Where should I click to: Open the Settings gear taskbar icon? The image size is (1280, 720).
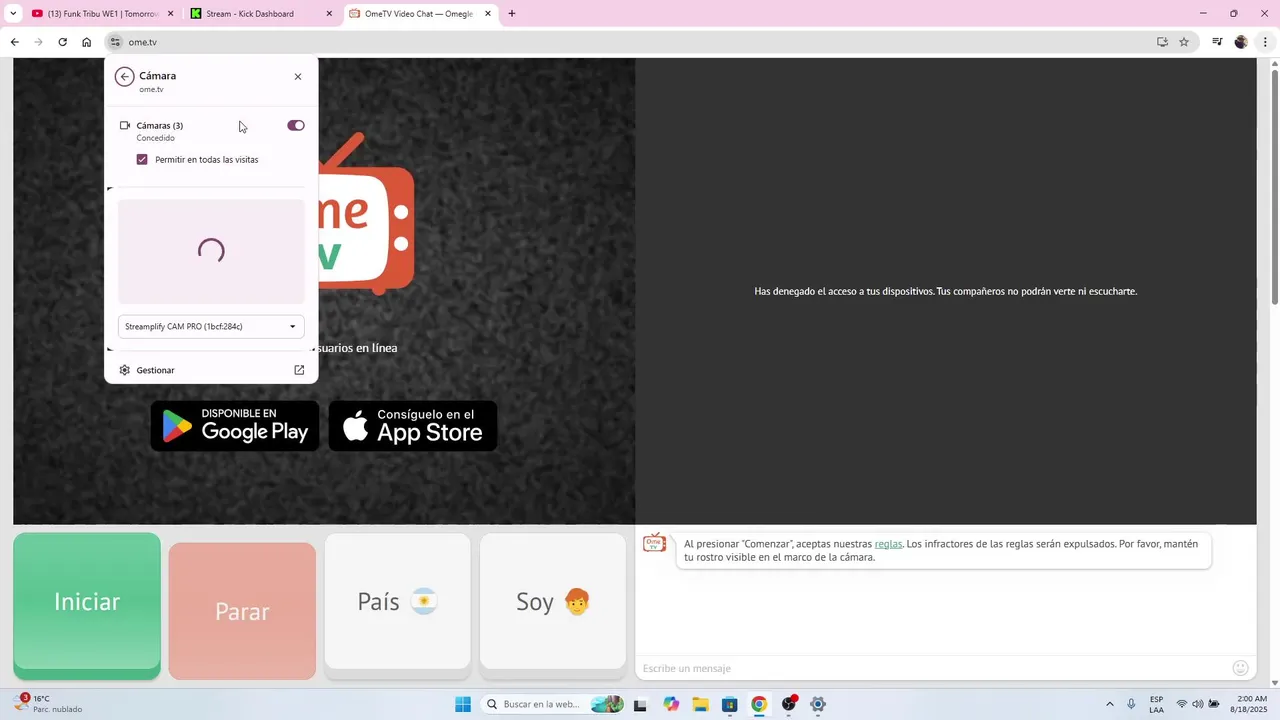[818, 704]
